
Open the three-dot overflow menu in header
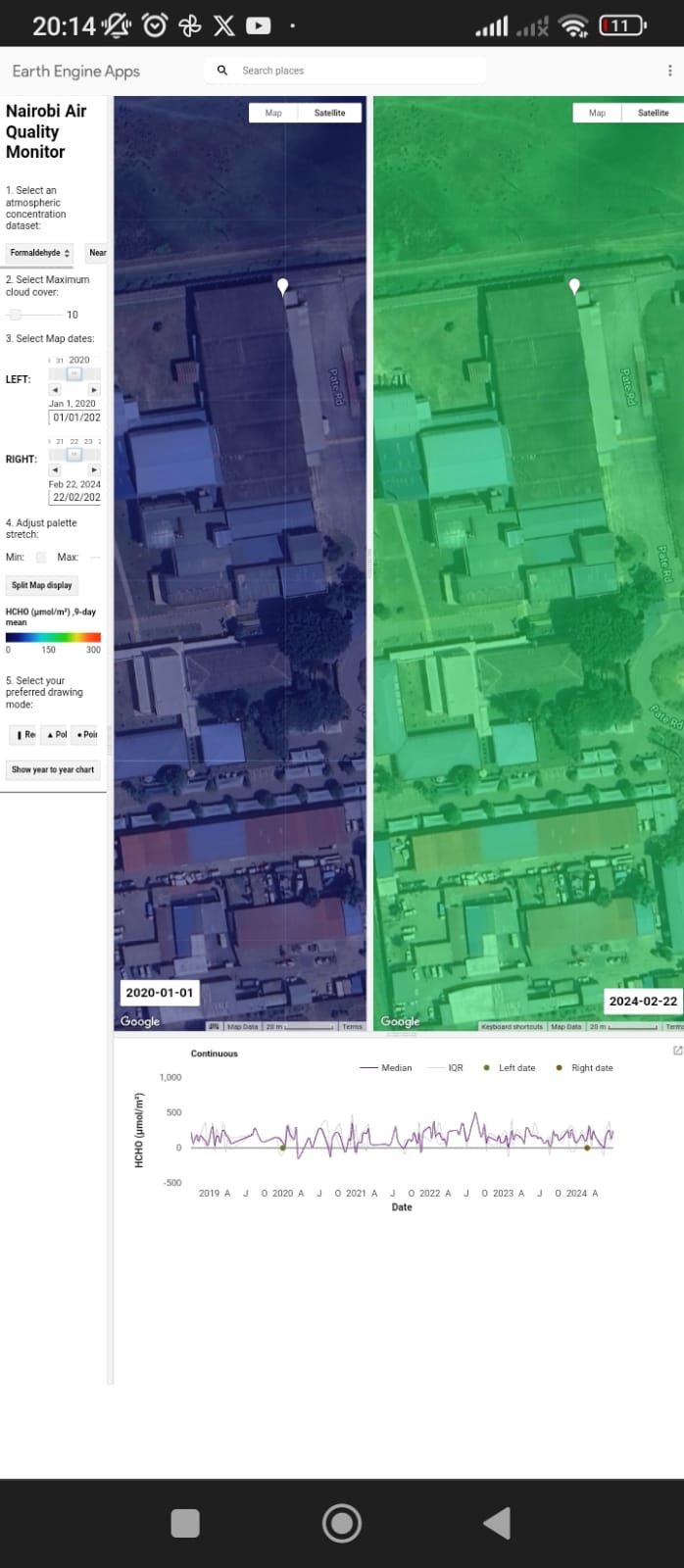pos(670,71)
